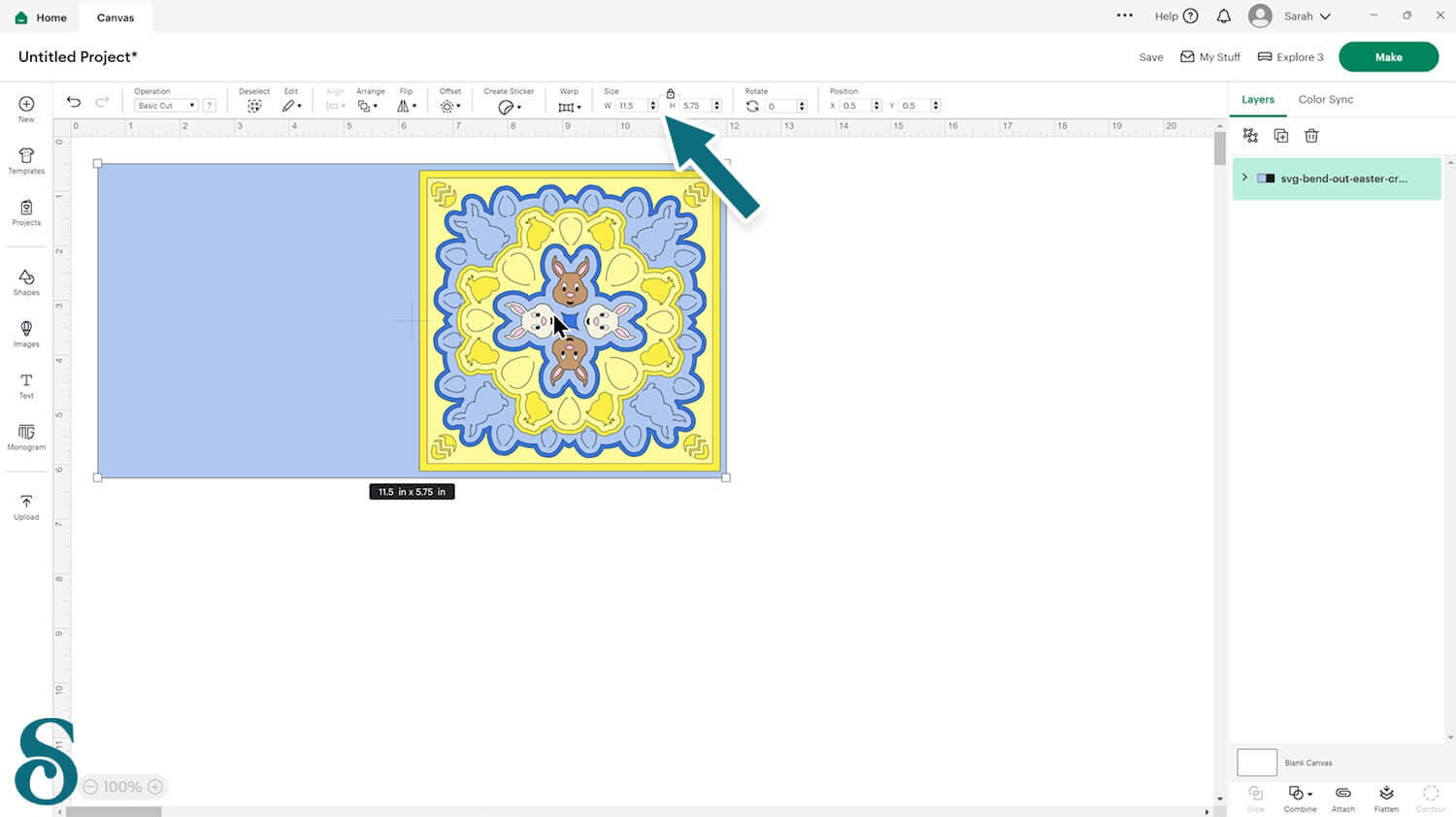The width and height of the screenshot is (1456, 817).
Task: Click the Rotate stepper arrows
Action: pos(802,106)
